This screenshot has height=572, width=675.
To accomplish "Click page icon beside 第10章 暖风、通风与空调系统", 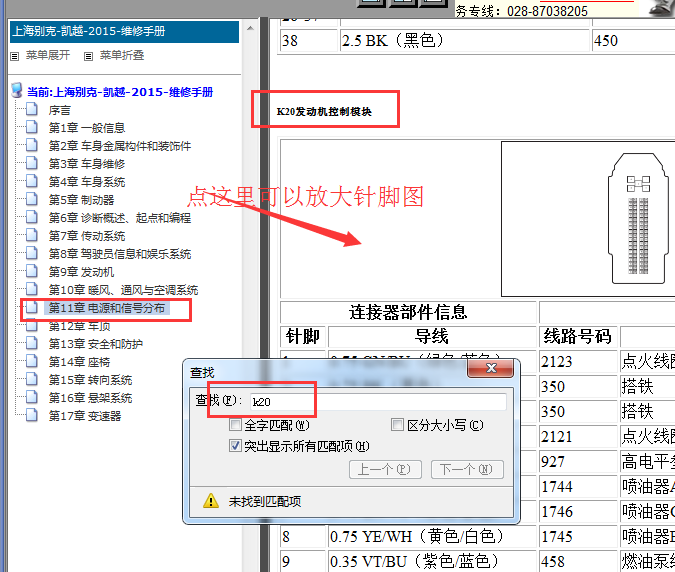I will point(31,289).
